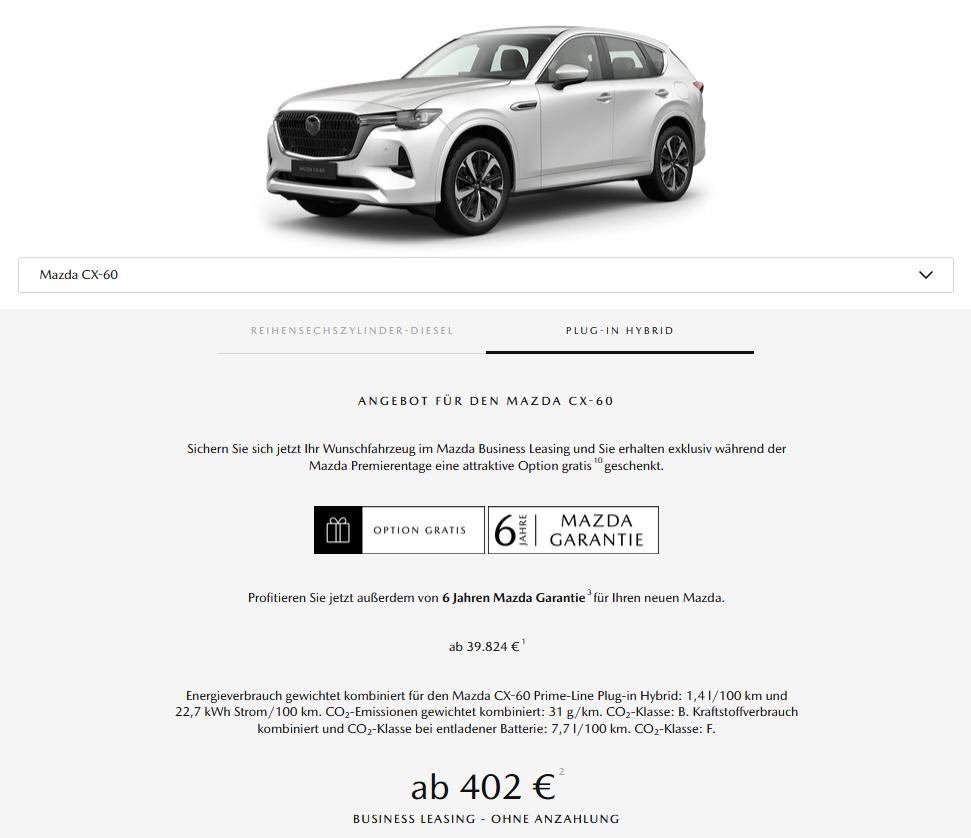Image resolution: width=971 pixels, height=838 pixels.
Task: Click footnote 10 after Option gratis
Action: tap(598, 460)
